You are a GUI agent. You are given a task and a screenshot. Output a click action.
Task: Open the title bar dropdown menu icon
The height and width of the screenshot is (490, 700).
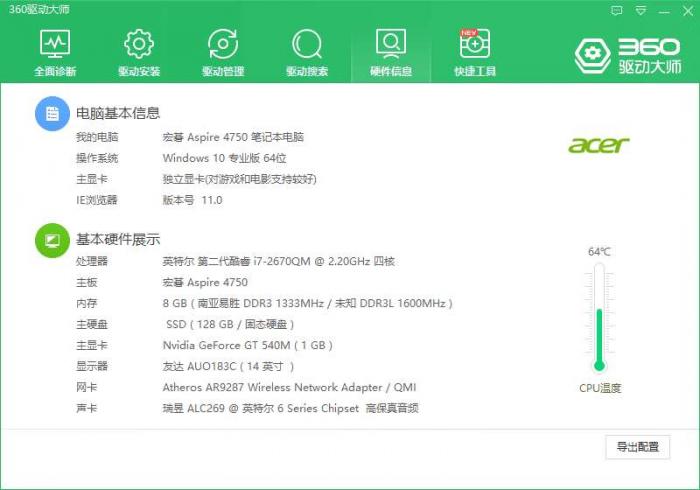(641, 11)
